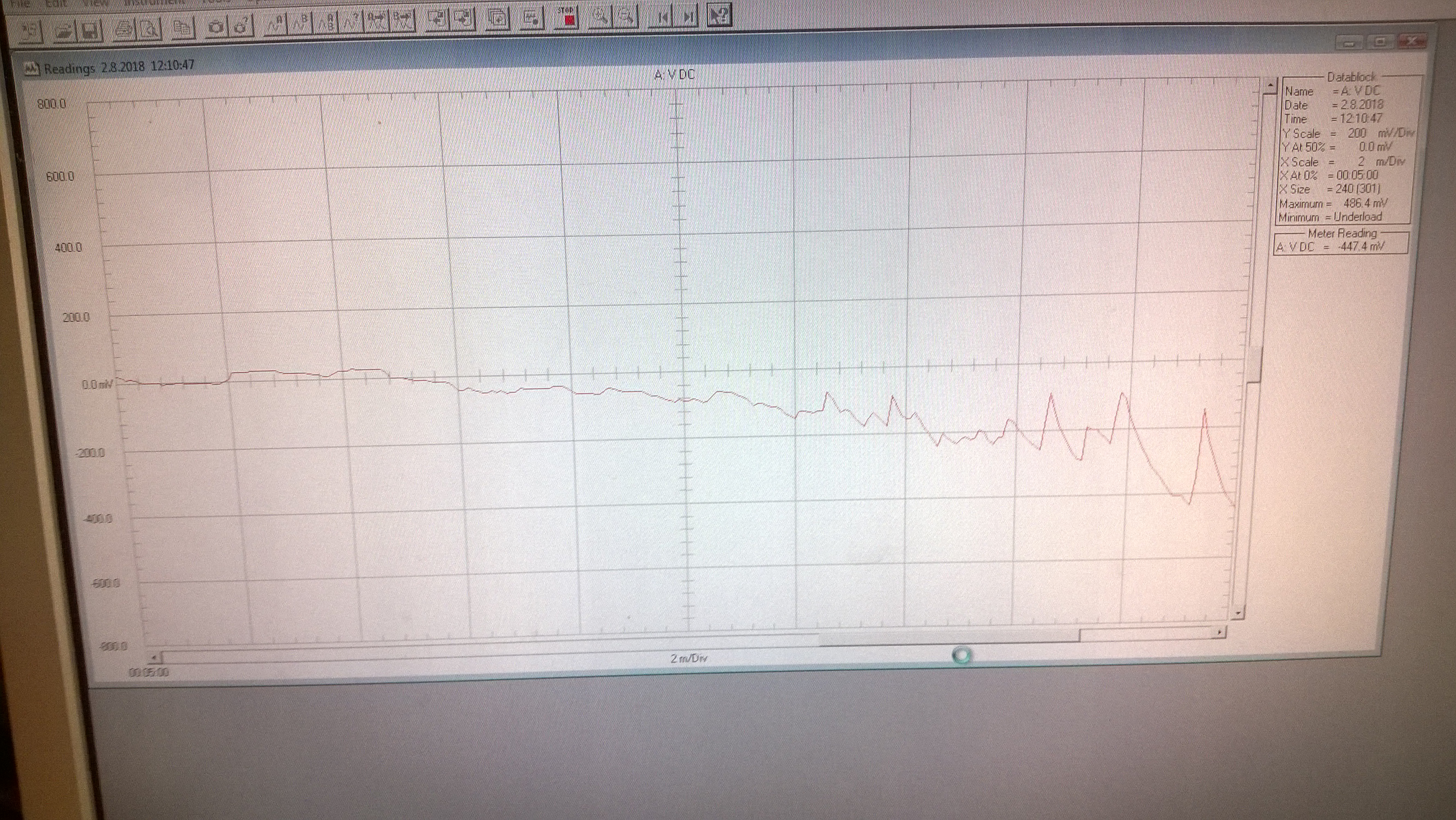Click the left arrow below the graph

pos(155,658)
